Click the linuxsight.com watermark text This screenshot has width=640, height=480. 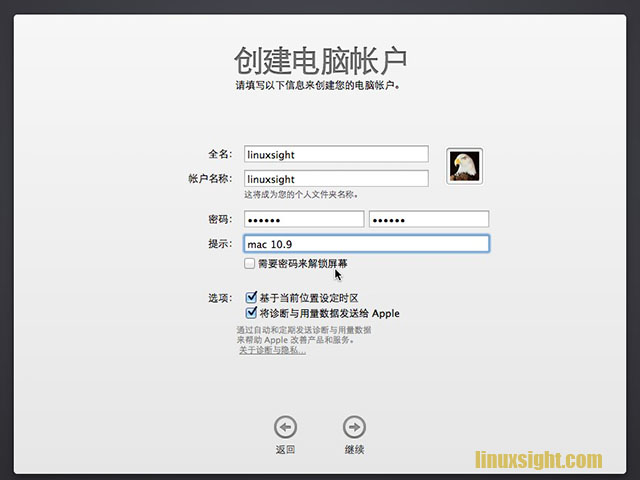click(538, 459)
